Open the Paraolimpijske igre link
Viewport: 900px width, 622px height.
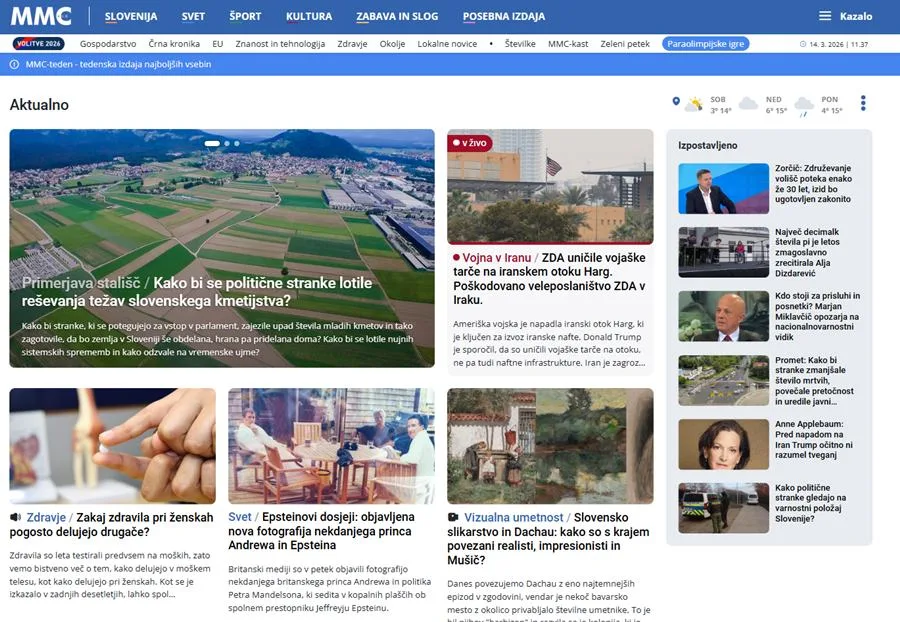(x=705, y=44)
